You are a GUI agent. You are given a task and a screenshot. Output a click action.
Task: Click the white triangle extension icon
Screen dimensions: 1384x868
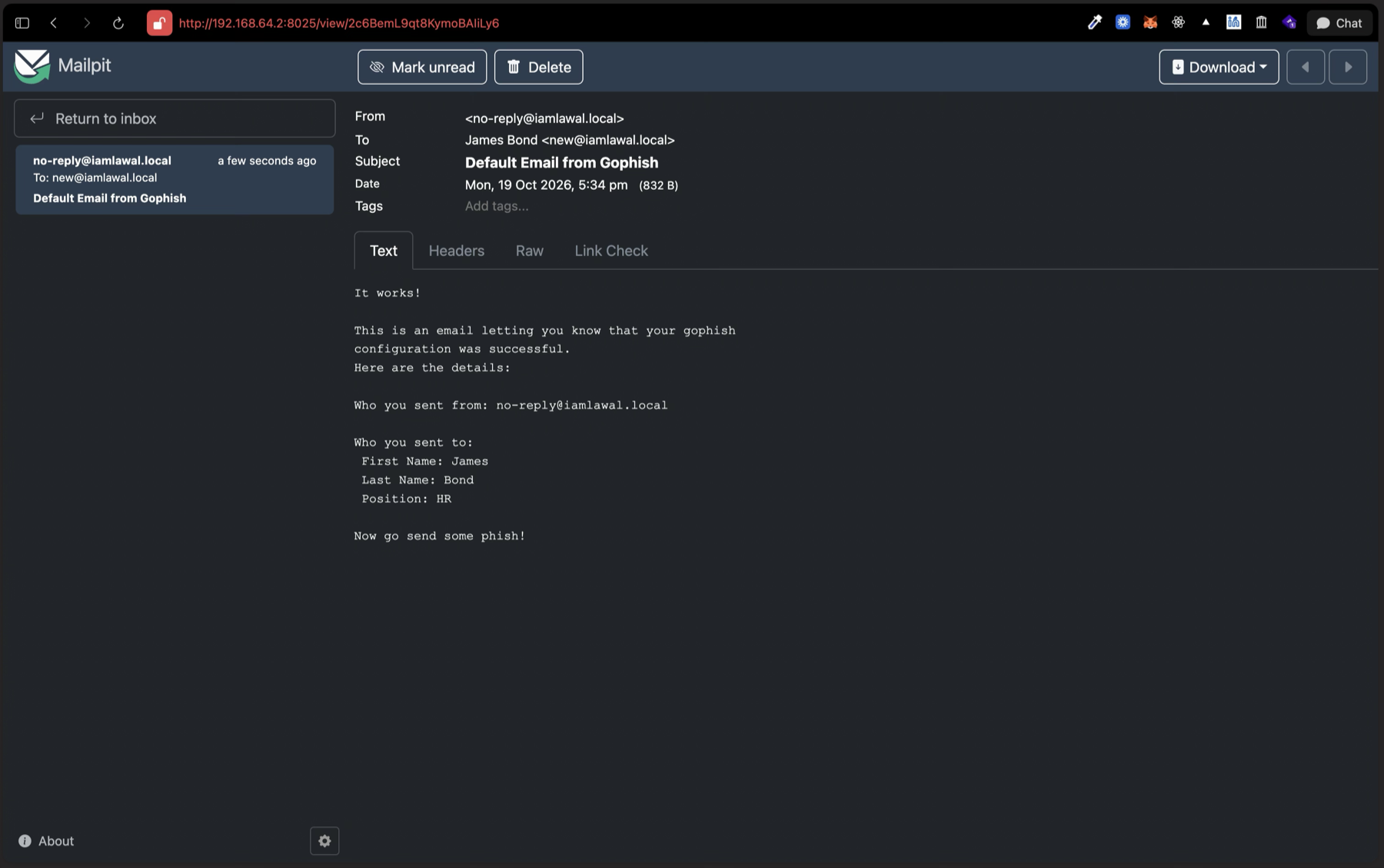1206,22
